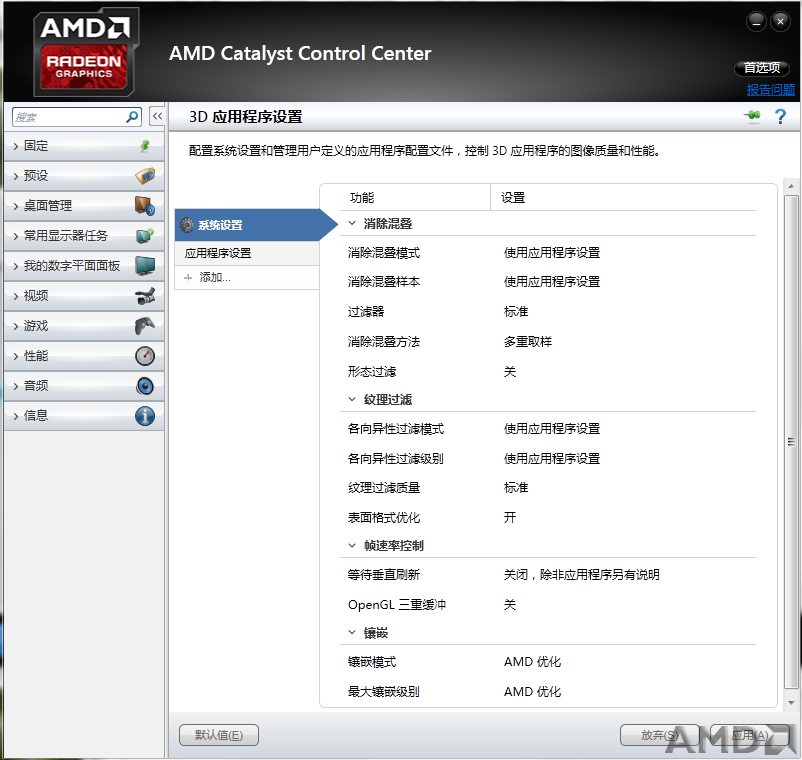The height and width of the screenshot is (760, 802).
Task: Open the 游戏 menu item
Action: (x=84, y=326)
